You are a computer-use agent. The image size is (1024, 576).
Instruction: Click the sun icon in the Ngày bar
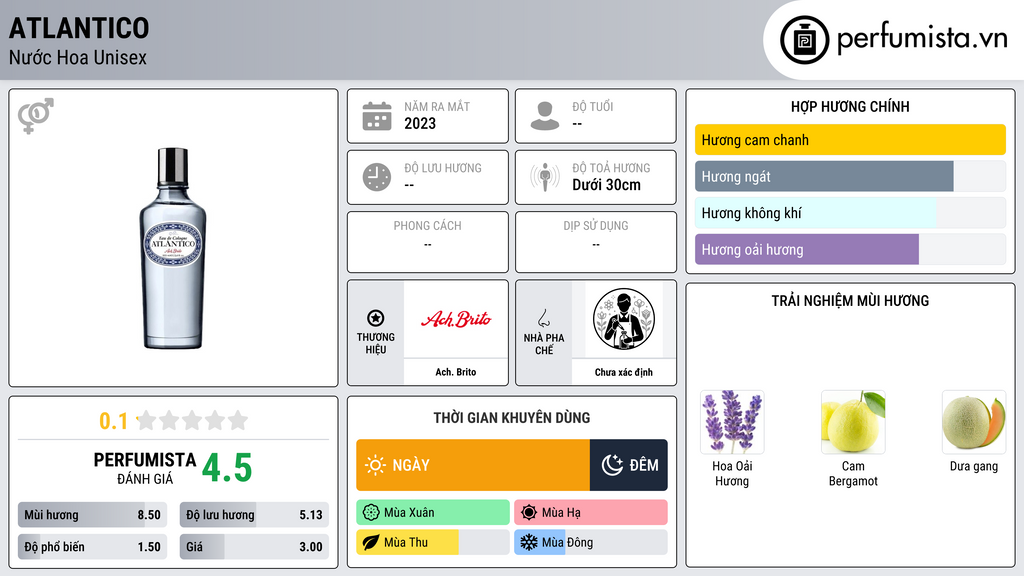coord(376,465)
